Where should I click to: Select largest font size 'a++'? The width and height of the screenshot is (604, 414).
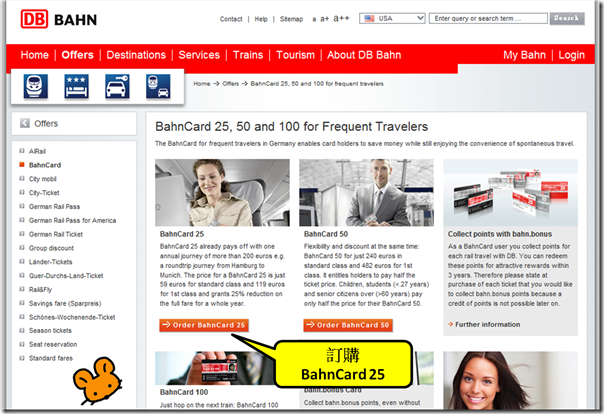[x=341, y=18]
